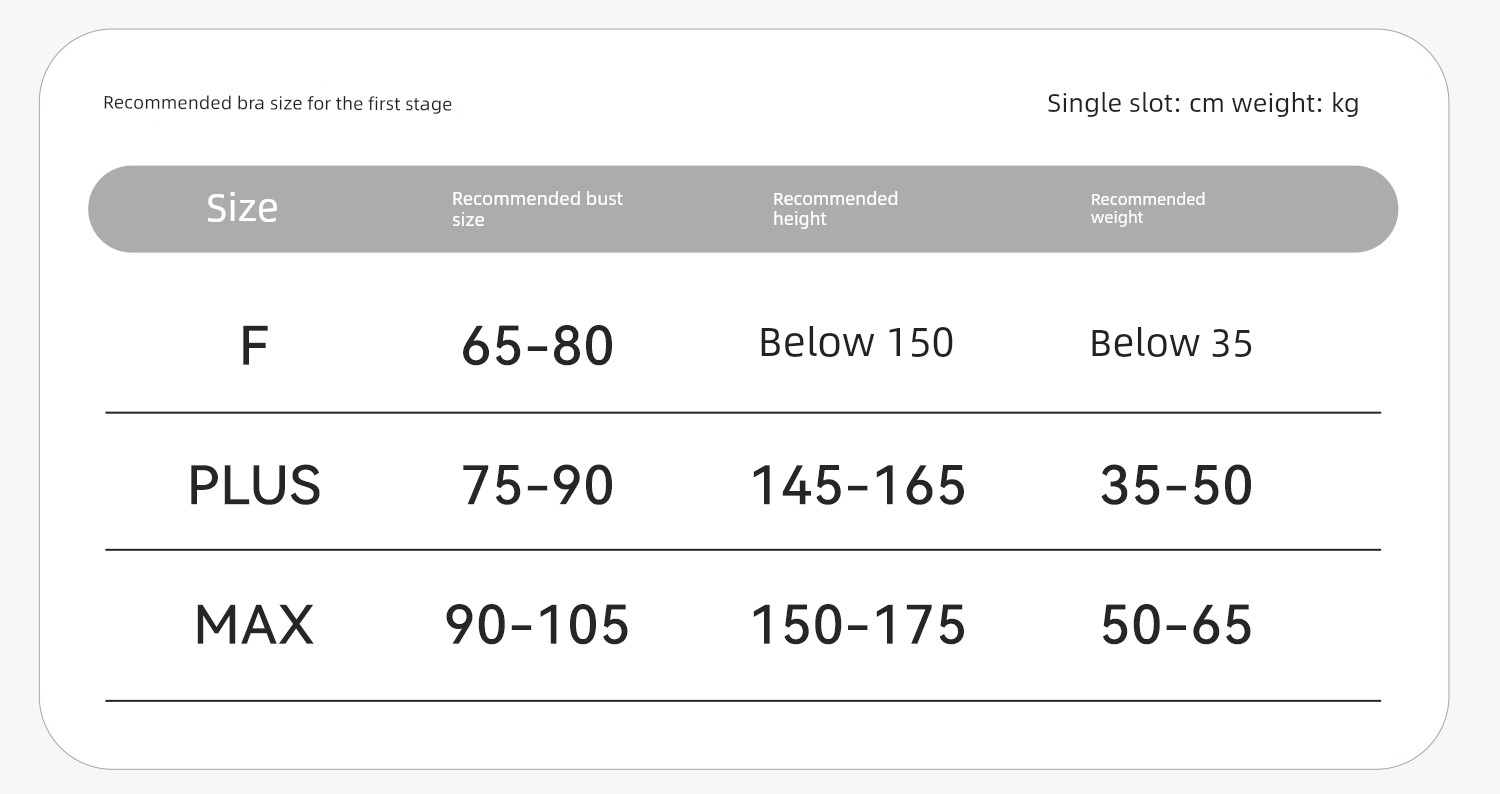The image size is (1500, 794).
Task: Click the 'Single slot: cm weight: kg' note
Action: (1203, 103)
